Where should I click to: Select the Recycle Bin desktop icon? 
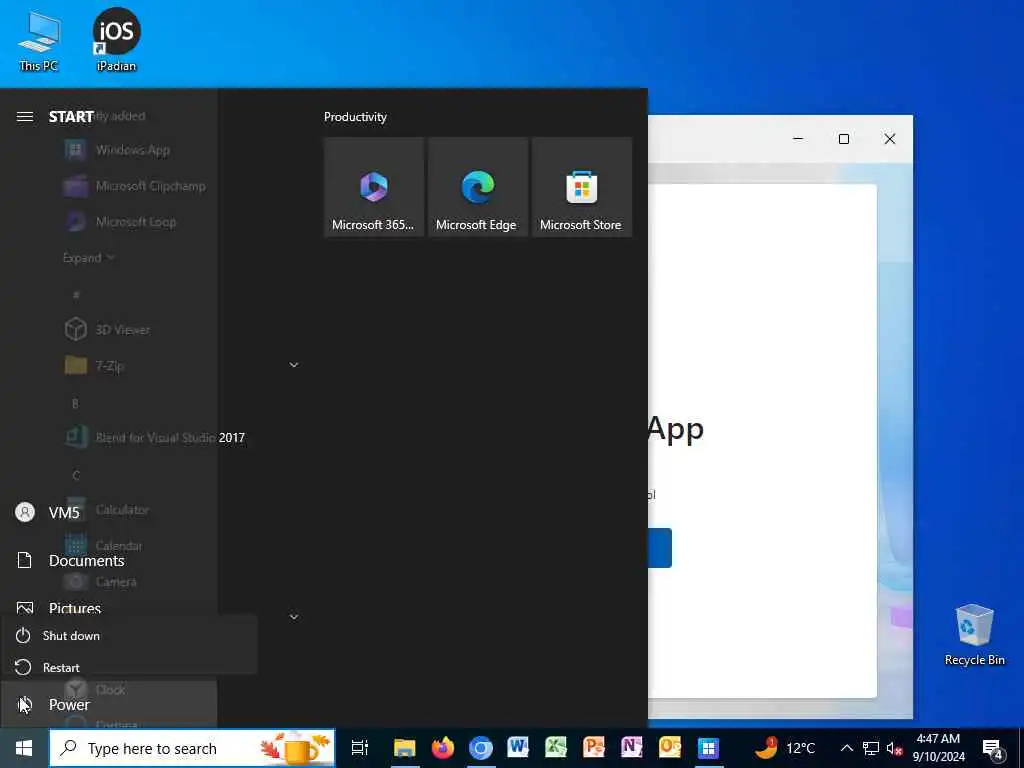(974, 635)
